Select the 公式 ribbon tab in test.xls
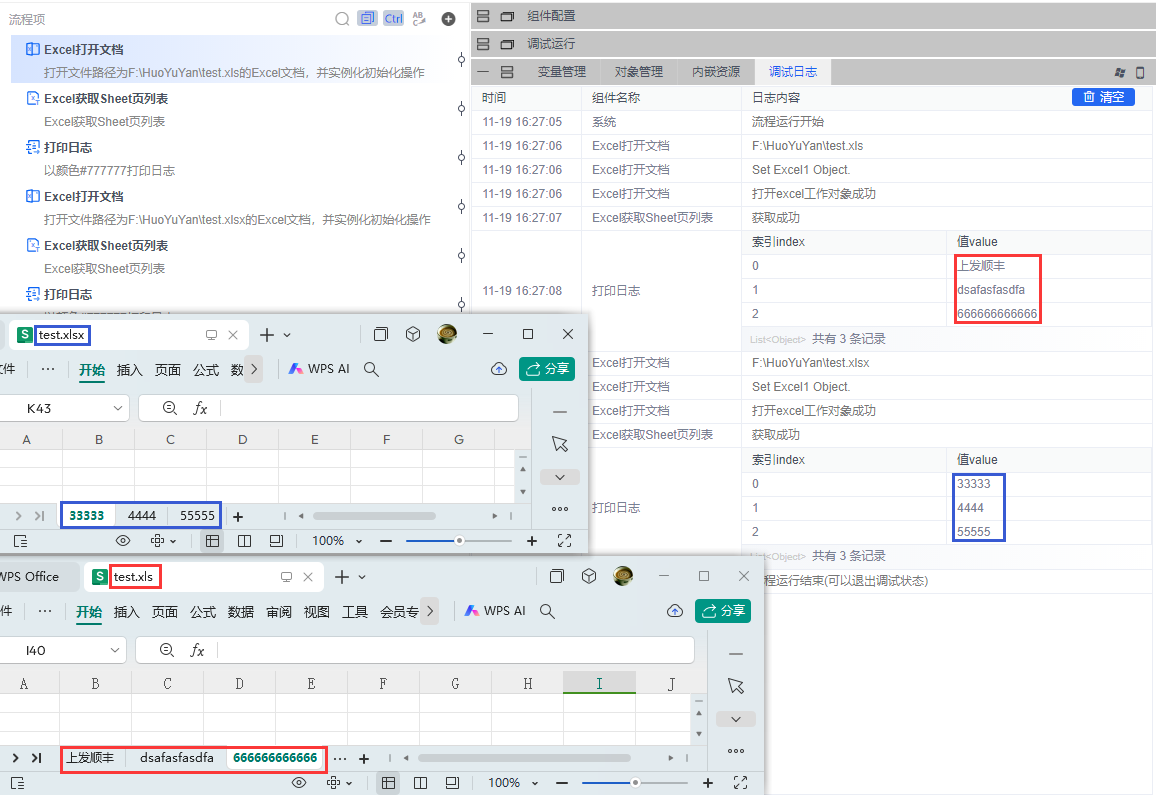Image resolution: width=1156 pixels, height=795 pixels. pos(205,612)
